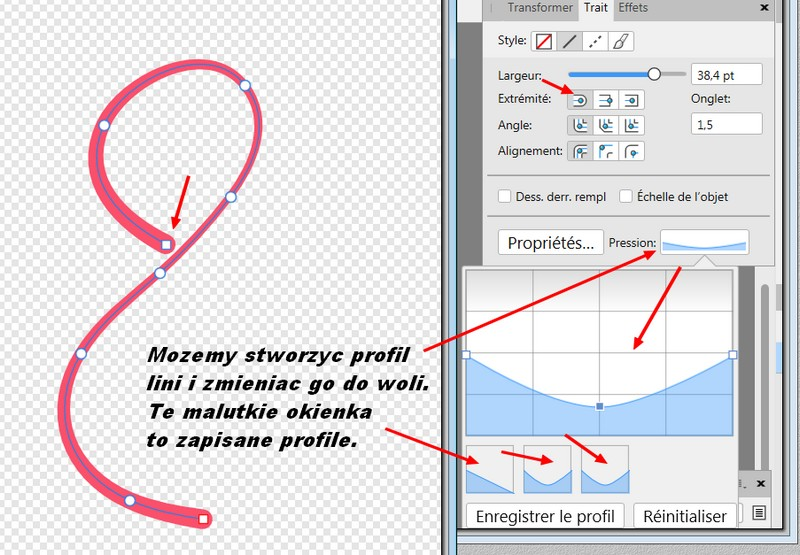Close the Trait panel group
Screen dimensions: 800x555
[x=764, y=8]
